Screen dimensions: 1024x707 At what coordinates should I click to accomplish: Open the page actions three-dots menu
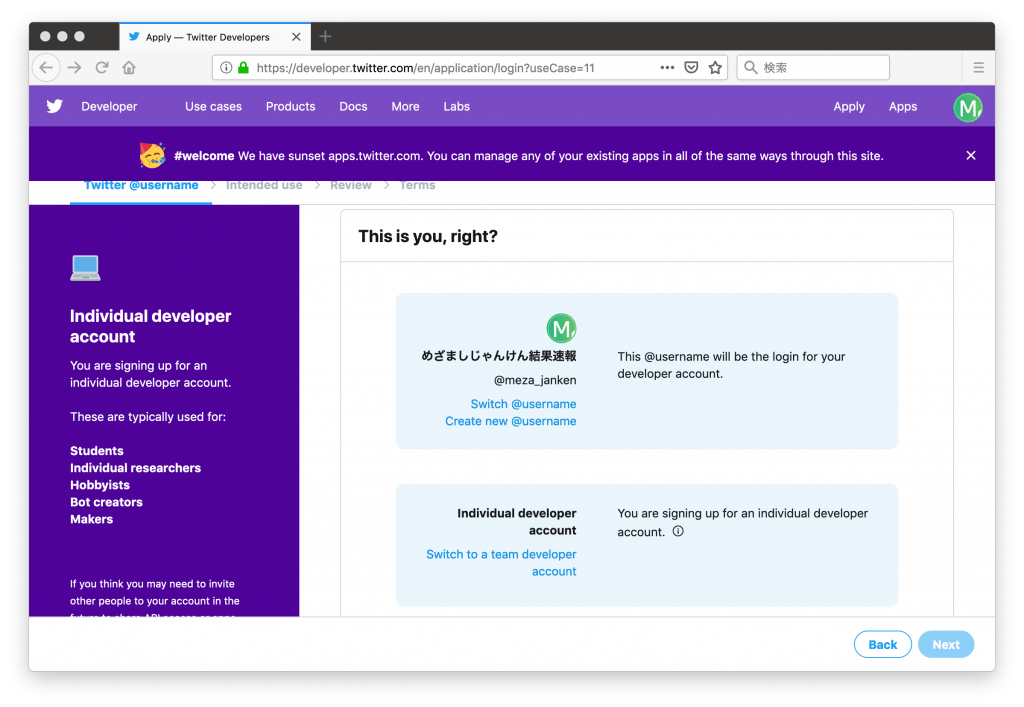point(667,68)
